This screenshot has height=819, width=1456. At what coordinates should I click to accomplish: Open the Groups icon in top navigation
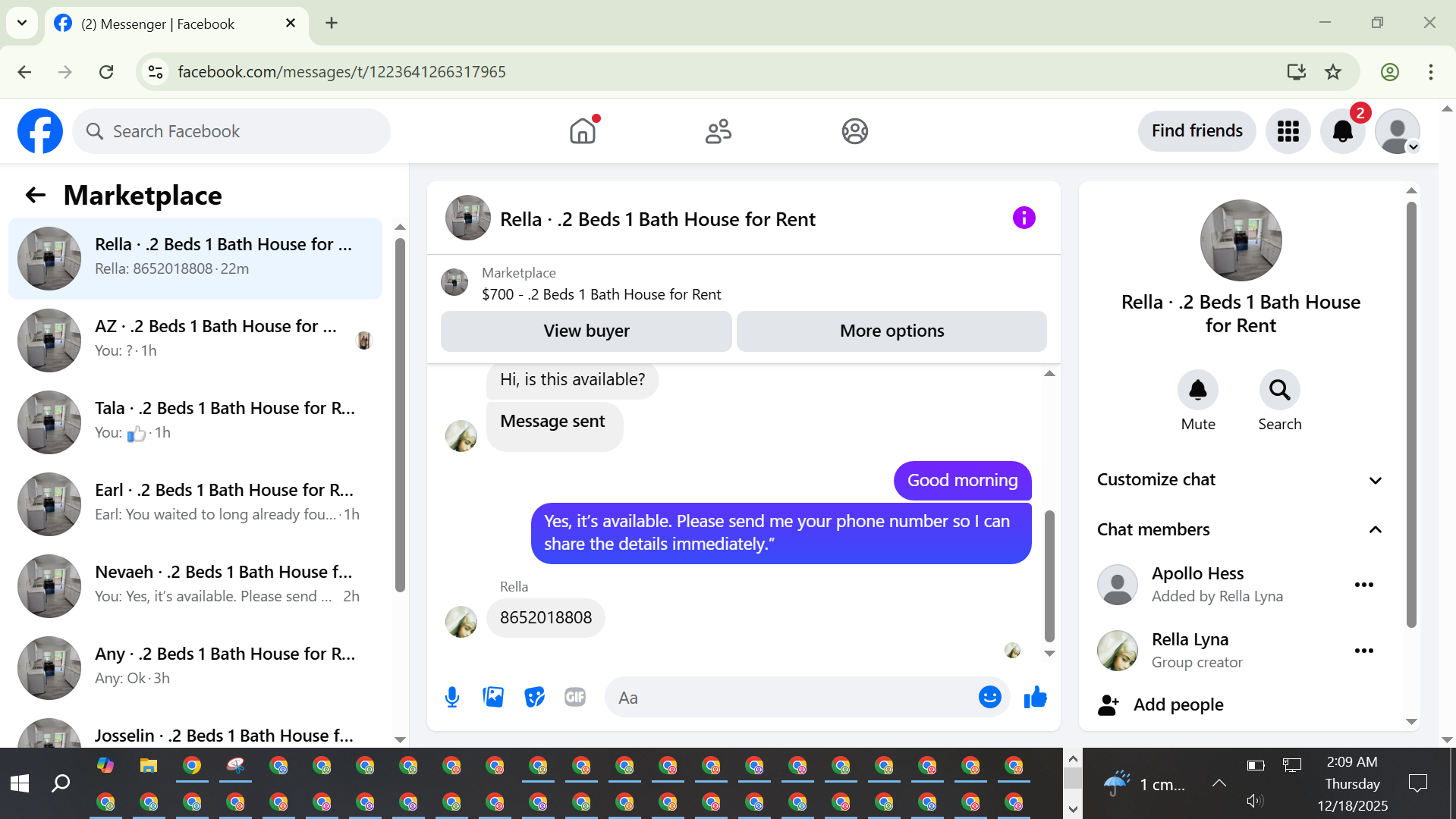pos(855,131)
